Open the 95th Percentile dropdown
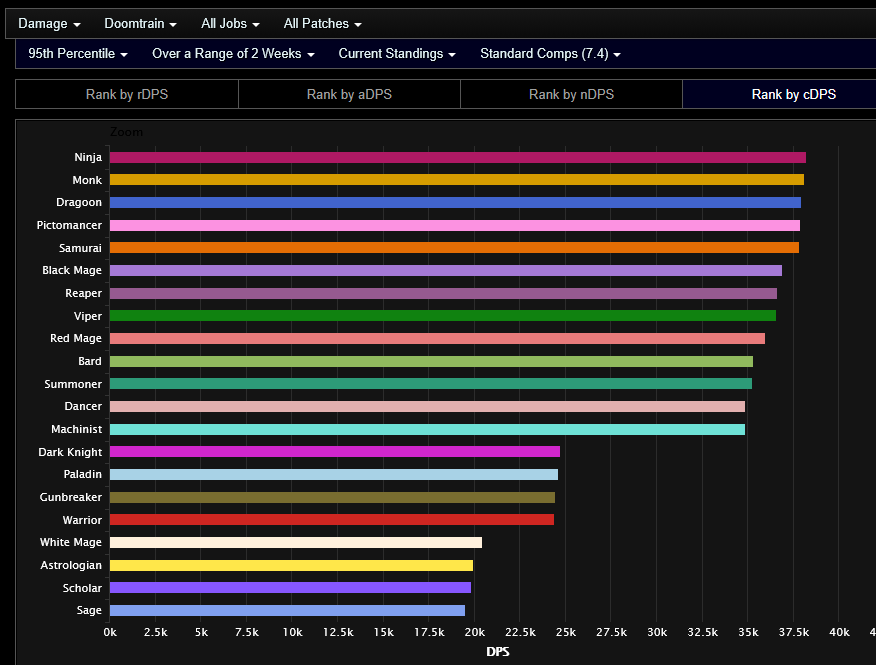Viewport: 876px width, 665px height. [x=78, y=54]
